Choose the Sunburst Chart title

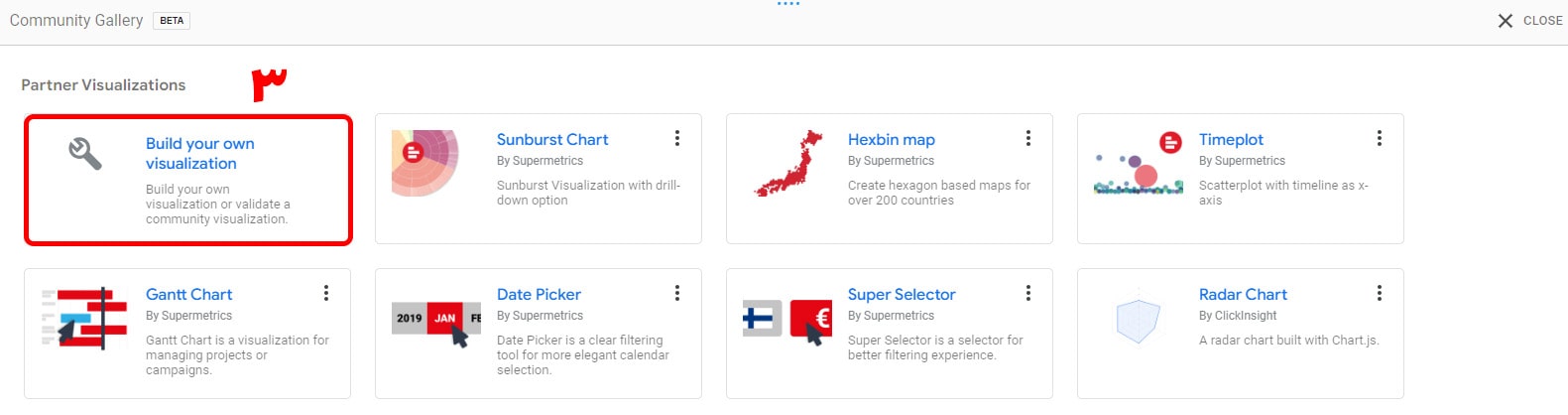pyautogui.click(x=552, y=140)
